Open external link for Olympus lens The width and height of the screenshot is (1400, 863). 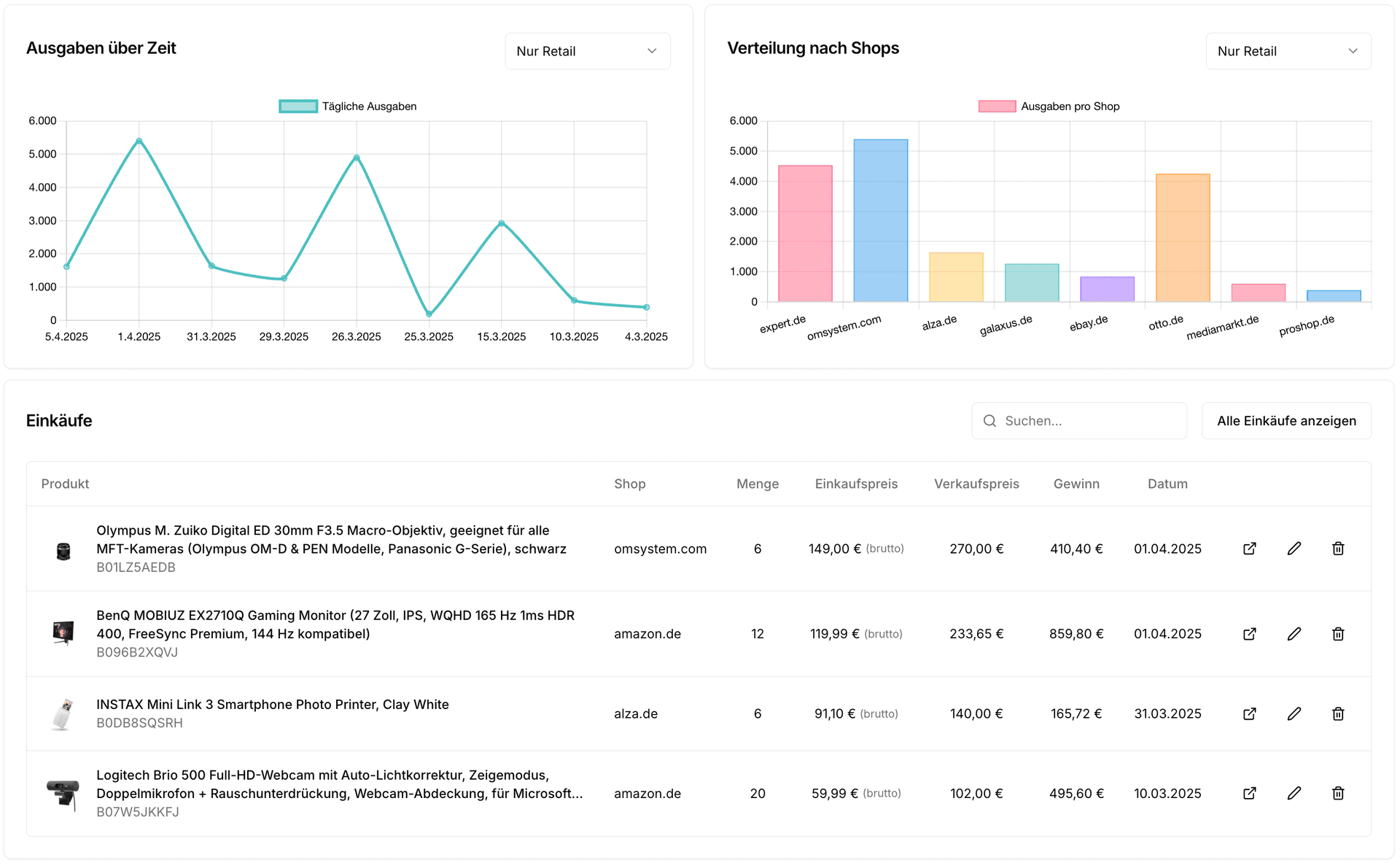point(1249,549)
